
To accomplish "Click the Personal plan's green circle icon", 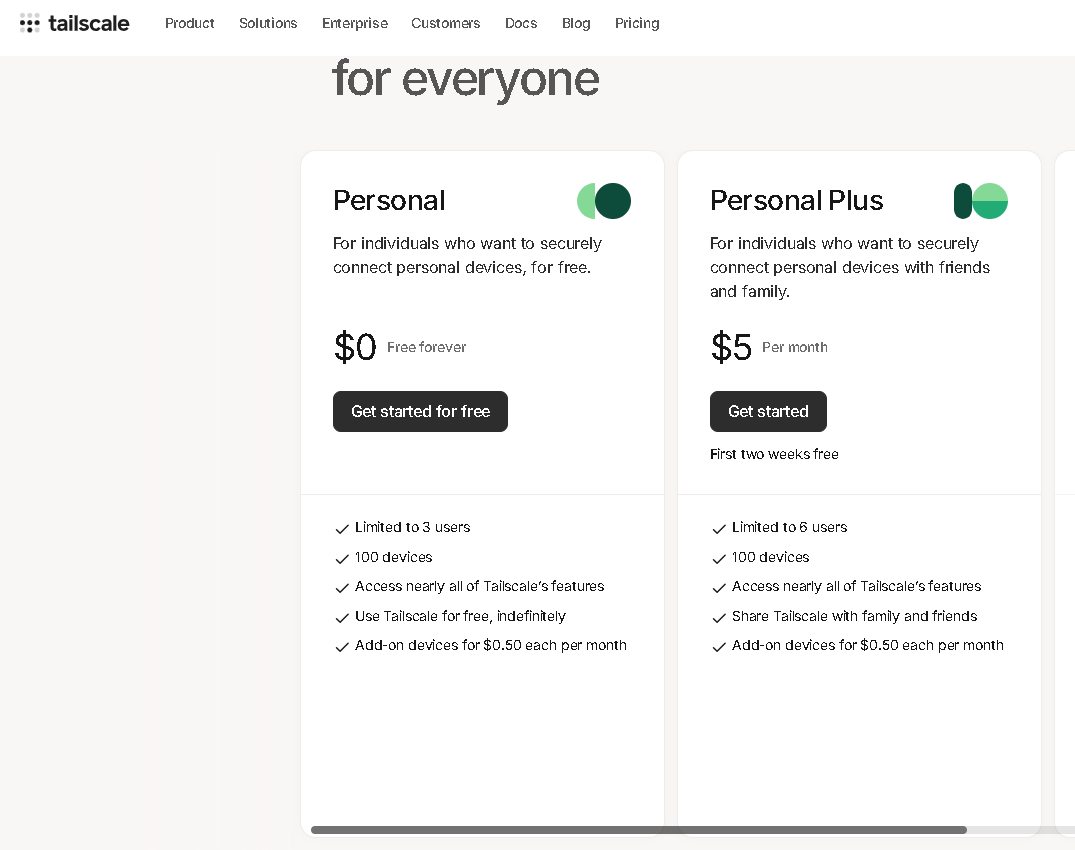I will [604, 201].
